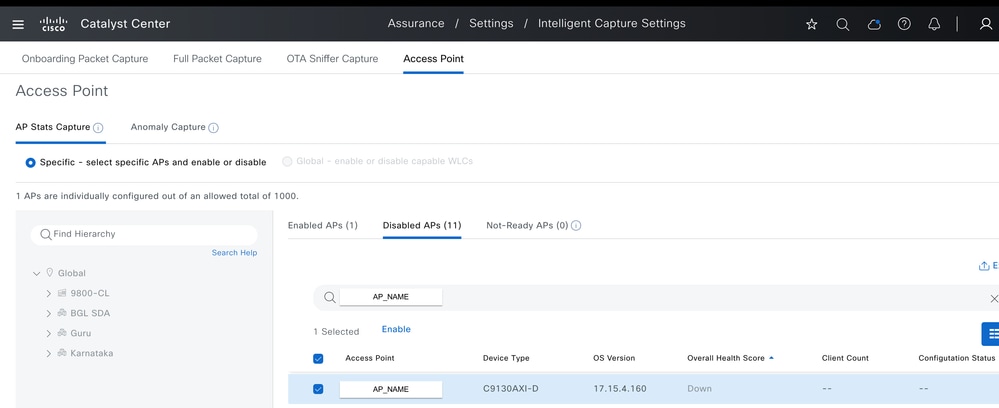Image resolution: width=999 pixels, height=408 pixels.
Task: Open the AP Stats Capture sub-tab
Action: (x=53, y=127)
